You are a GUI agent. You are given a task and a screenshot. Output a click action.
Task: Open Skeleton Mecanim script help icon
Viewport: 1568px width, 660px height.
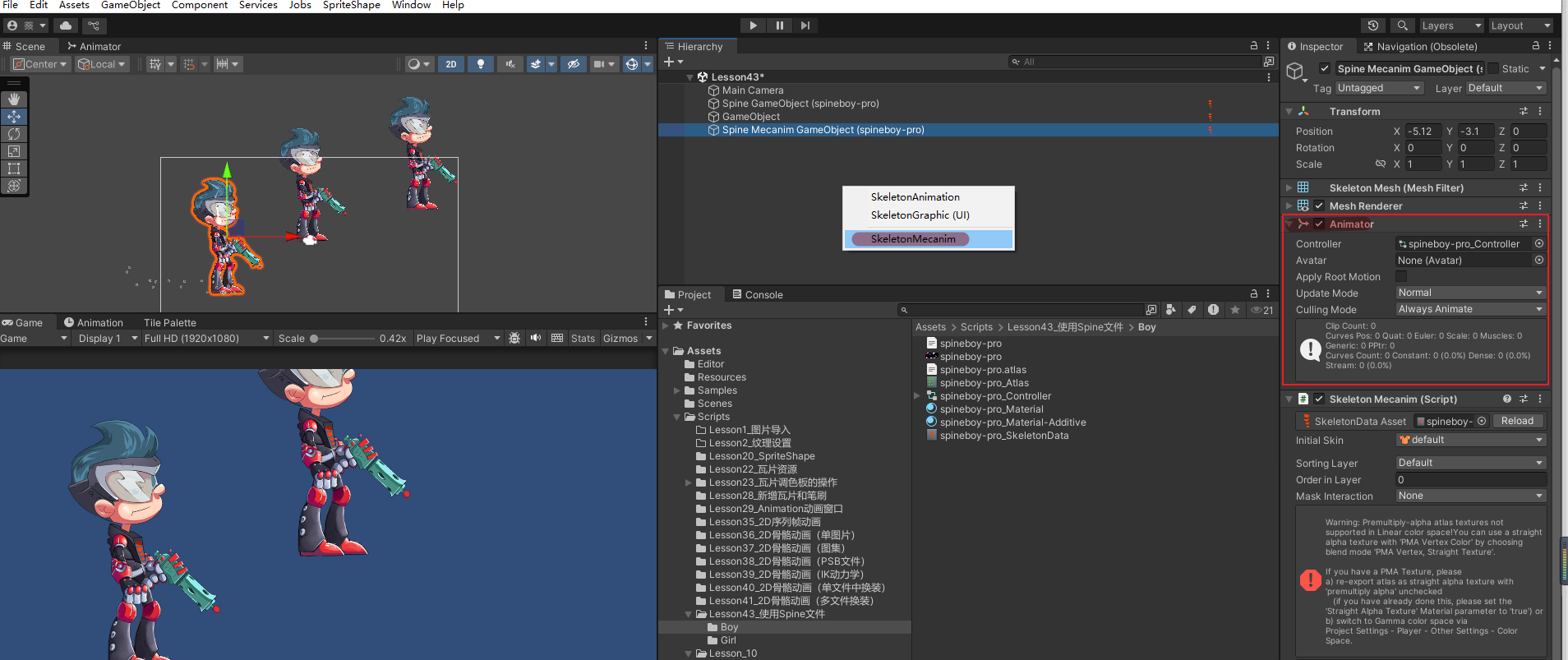pyautogui.click(x=1507, y=399)
